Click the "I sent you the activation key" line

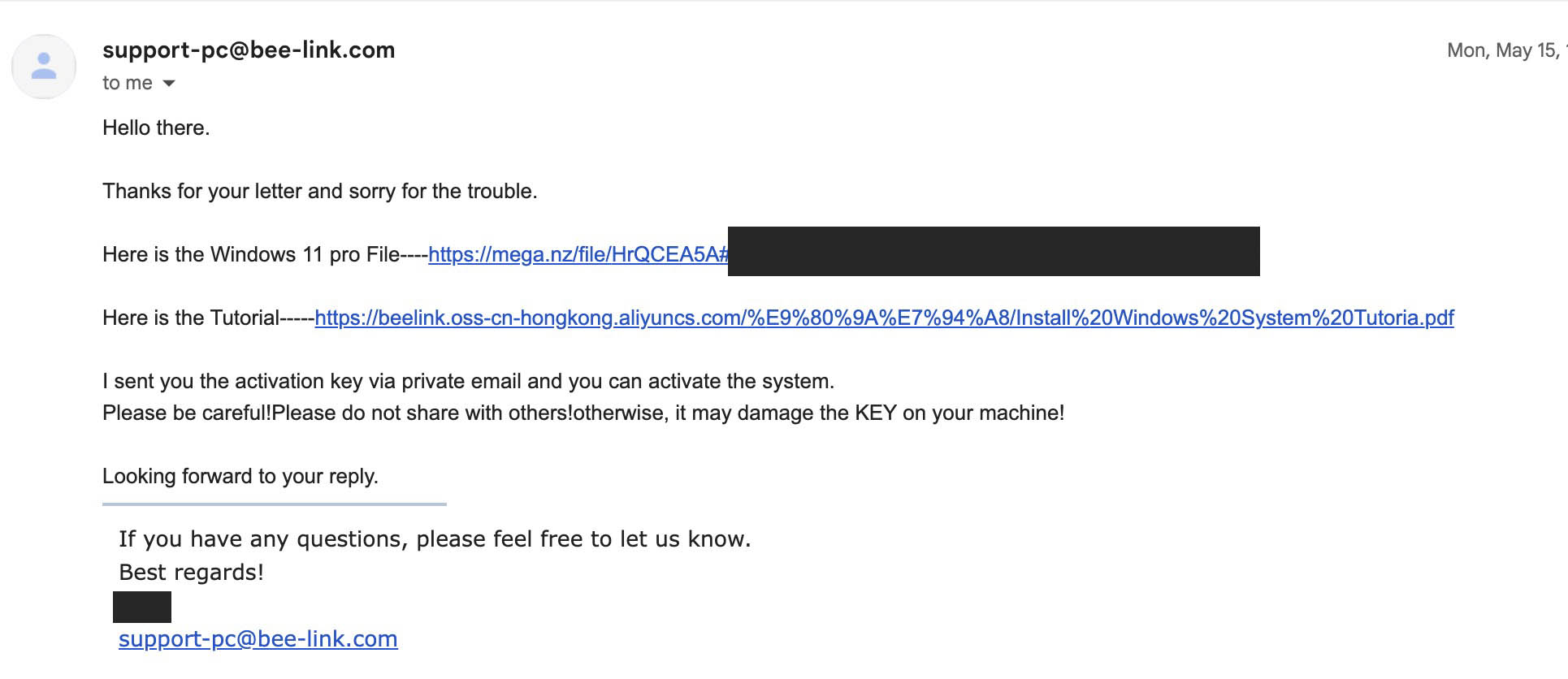[468, 381]
